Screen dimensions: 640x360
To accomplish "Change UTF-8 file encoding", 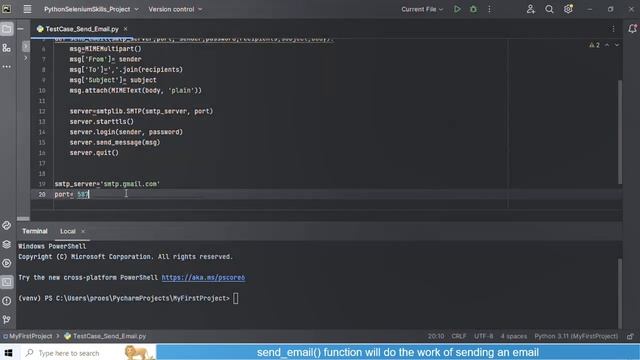I will pos(484,336).
